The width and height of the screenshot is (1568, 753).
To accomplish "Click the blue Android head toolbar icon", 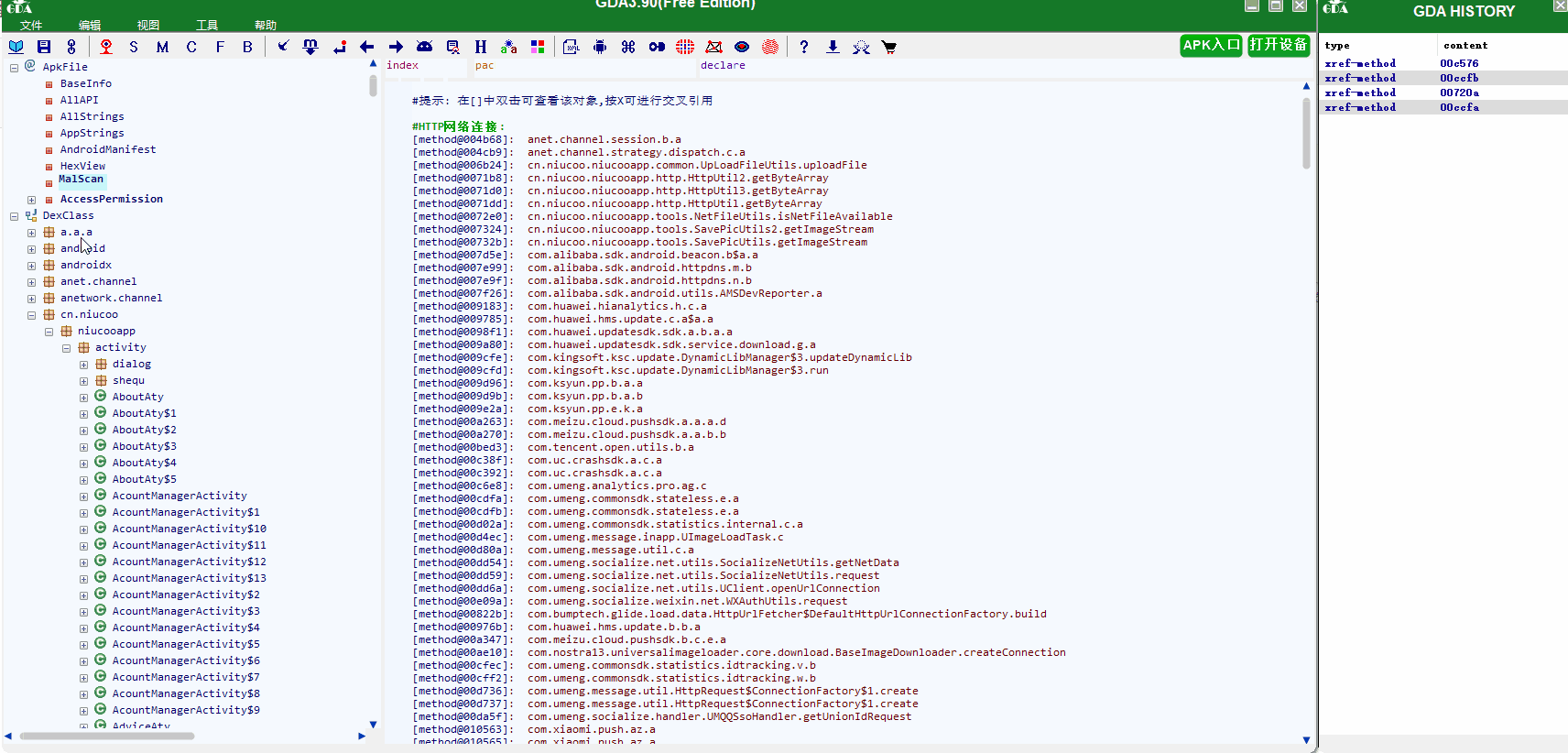I will (424, 47).
